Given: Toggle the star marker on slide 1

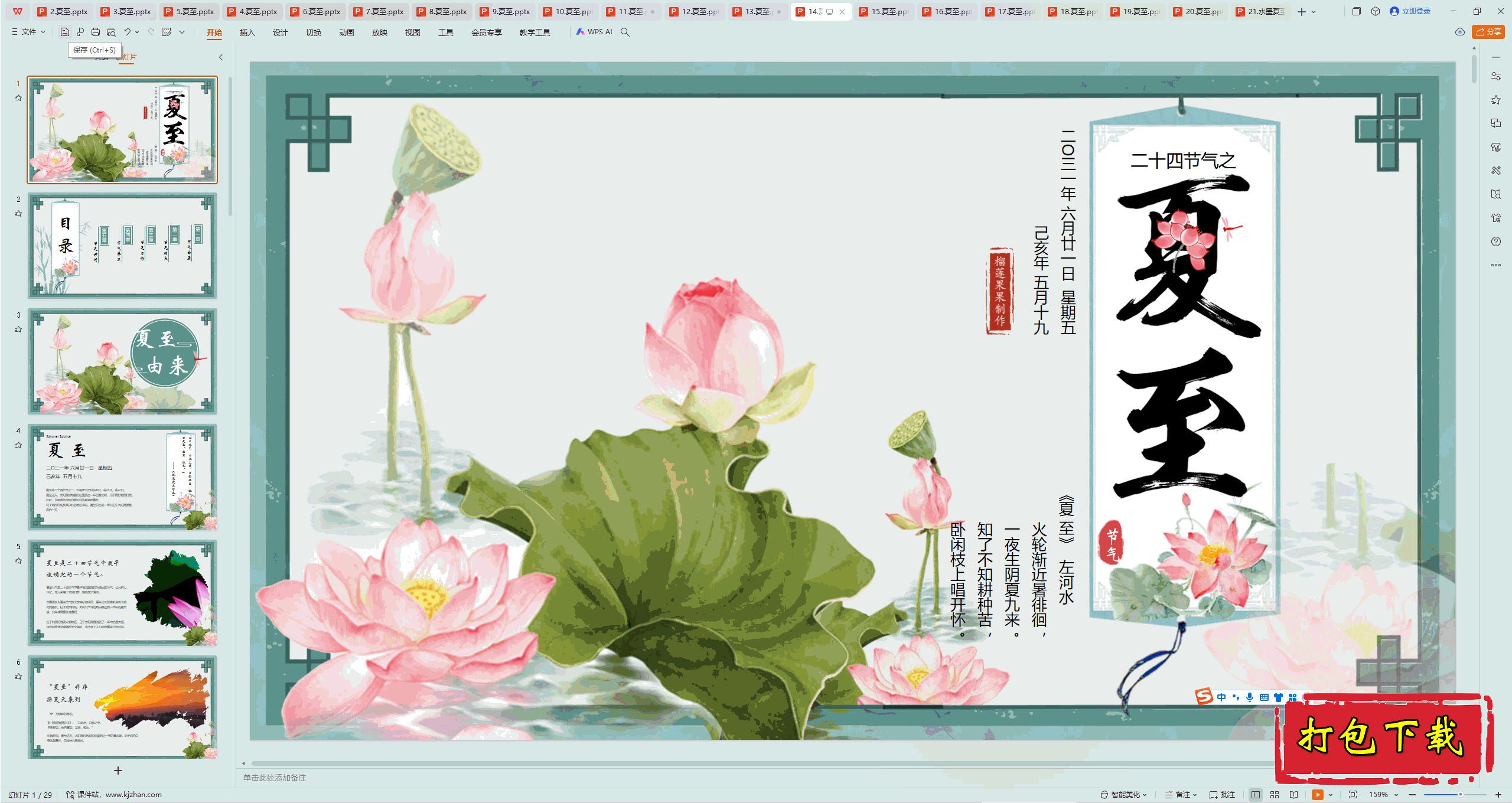Looking at the screenshot, I should pos(18,98).
